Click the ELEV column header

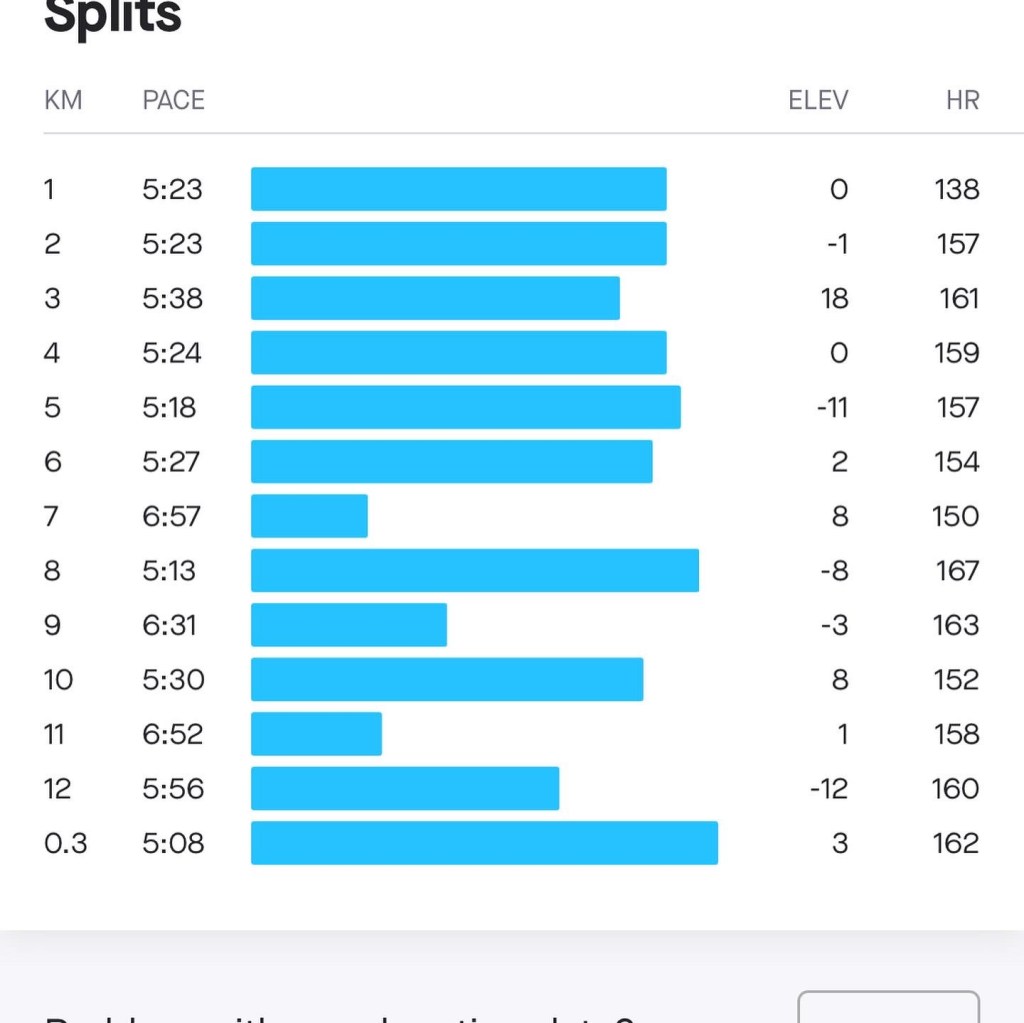pyautogui.click(x=818, y=100)
